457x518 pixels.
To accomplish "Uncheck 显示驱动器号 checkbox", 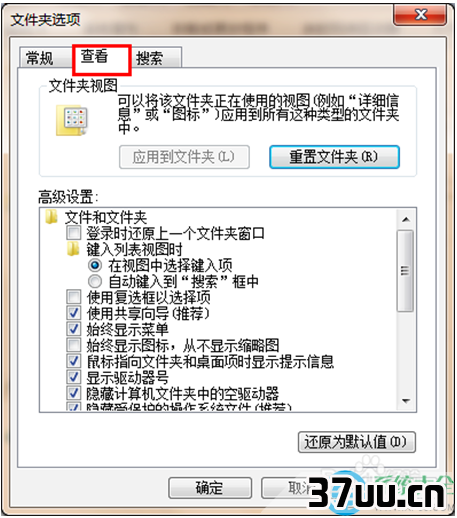I will click(x=74, y=377).
